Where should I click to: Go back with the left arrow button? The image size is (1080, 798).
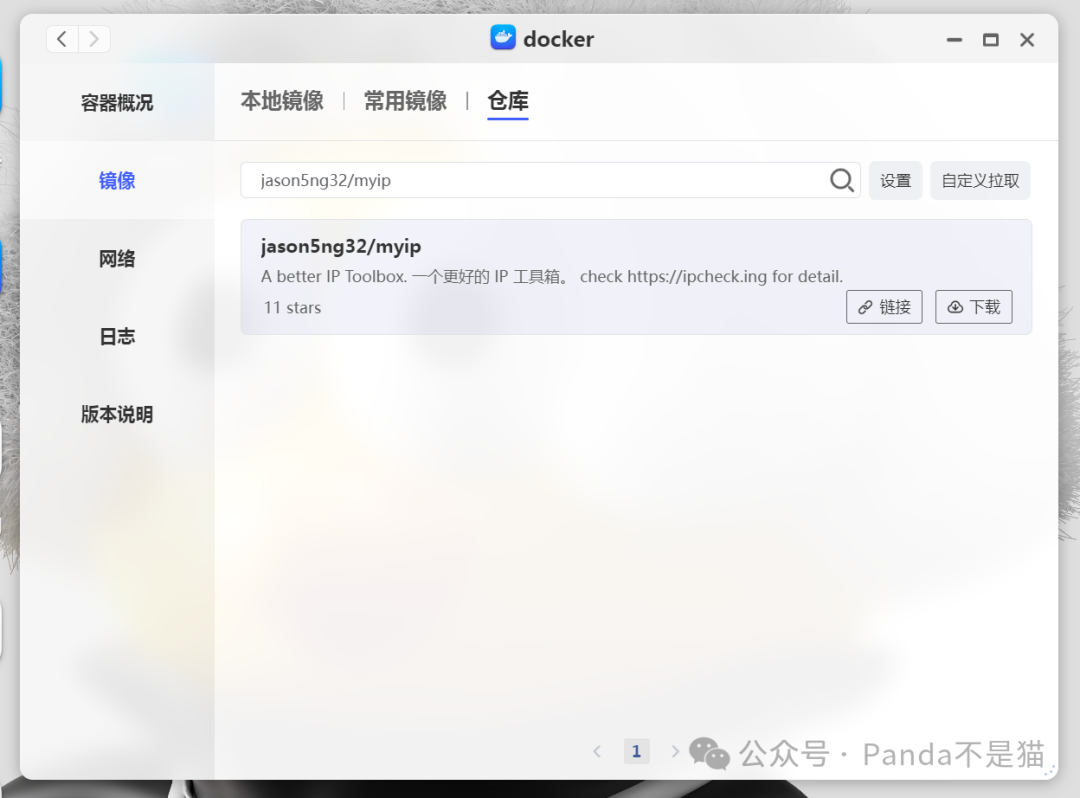click(x=62, y=39)
